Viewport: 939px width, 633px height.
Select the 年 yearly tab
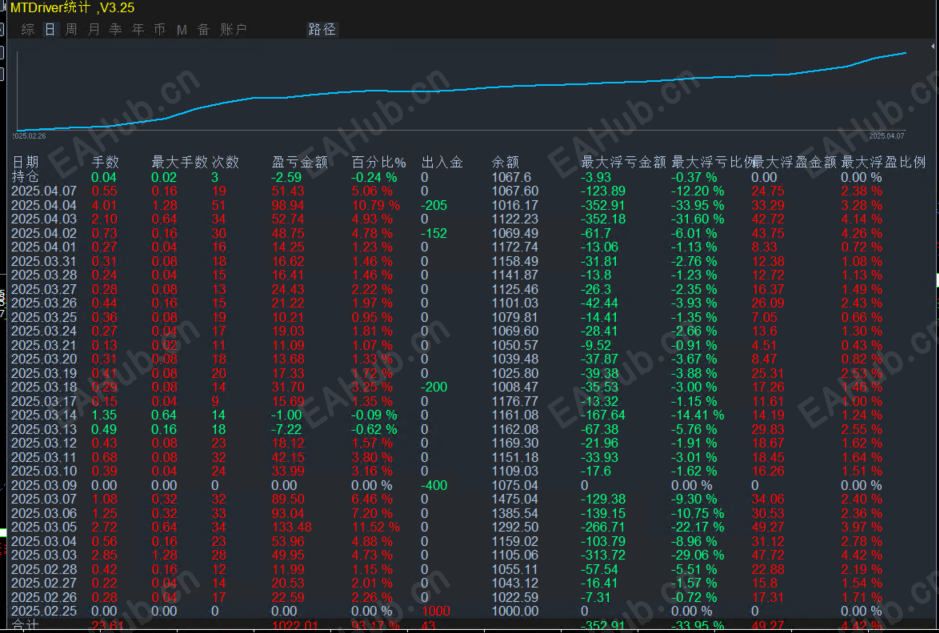click(138, 29)
